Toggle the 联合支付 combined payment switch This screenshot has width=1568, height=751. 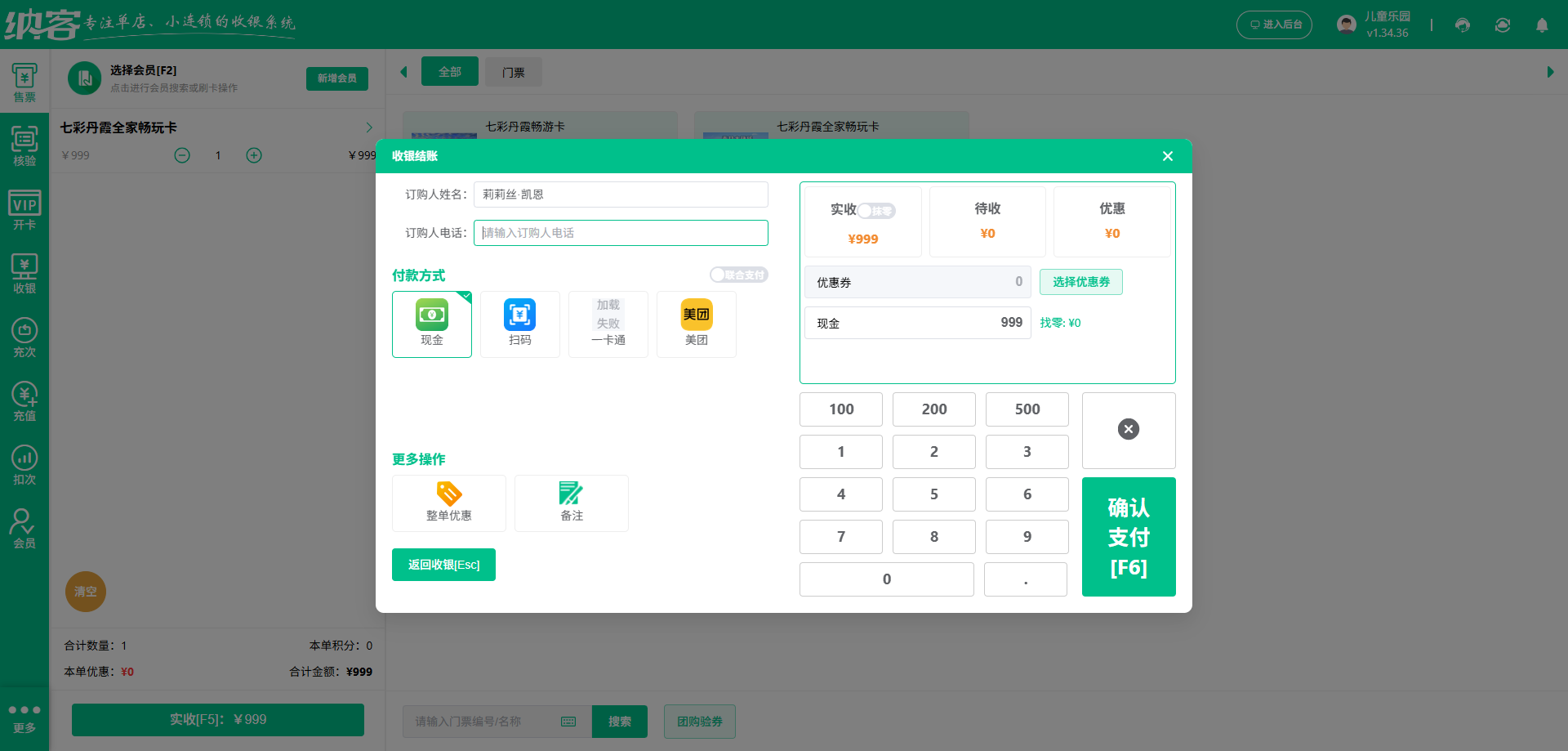pos(738,275)
